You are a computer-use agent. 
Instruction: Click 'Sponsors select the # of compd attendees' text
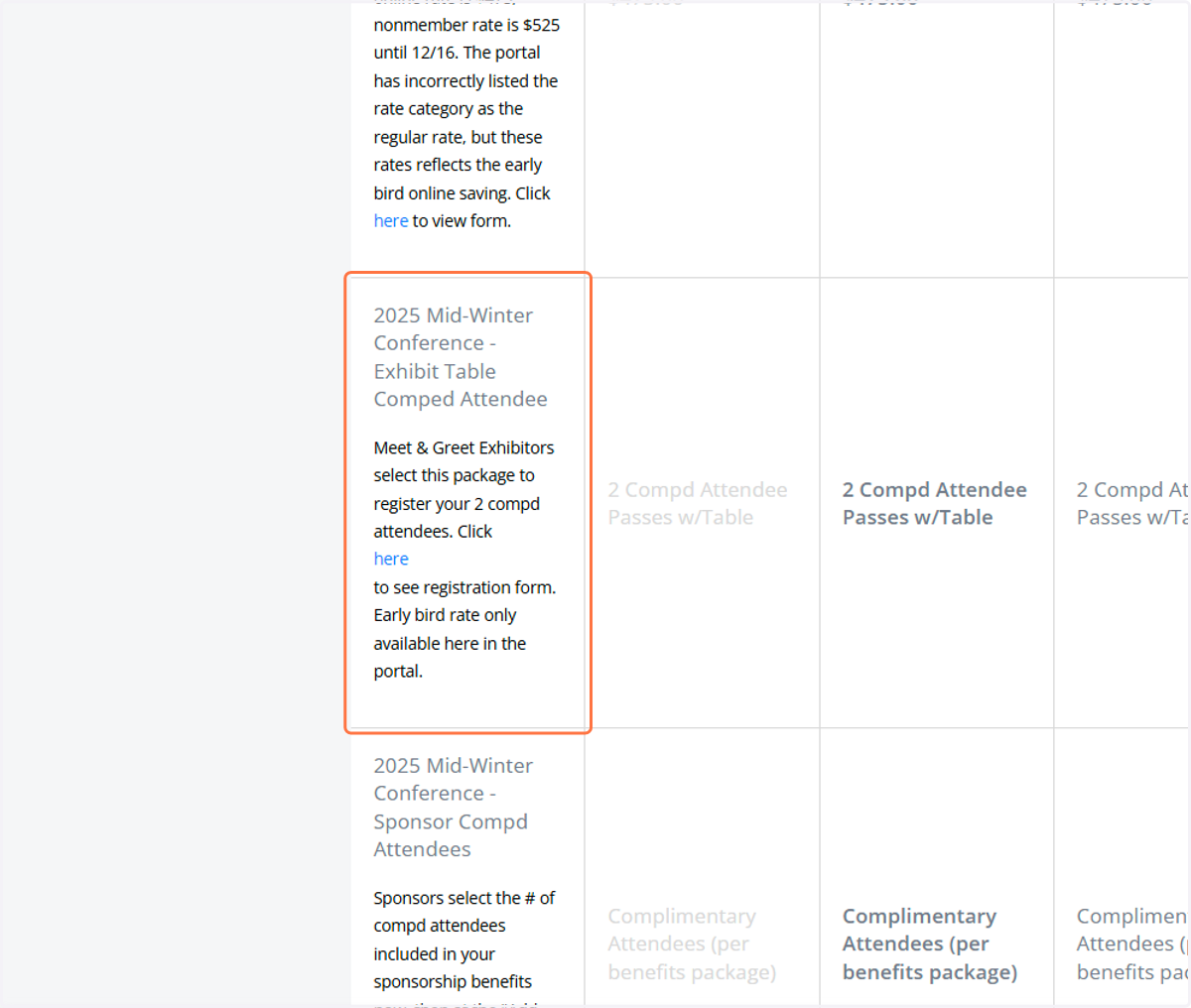coord(463,912)
